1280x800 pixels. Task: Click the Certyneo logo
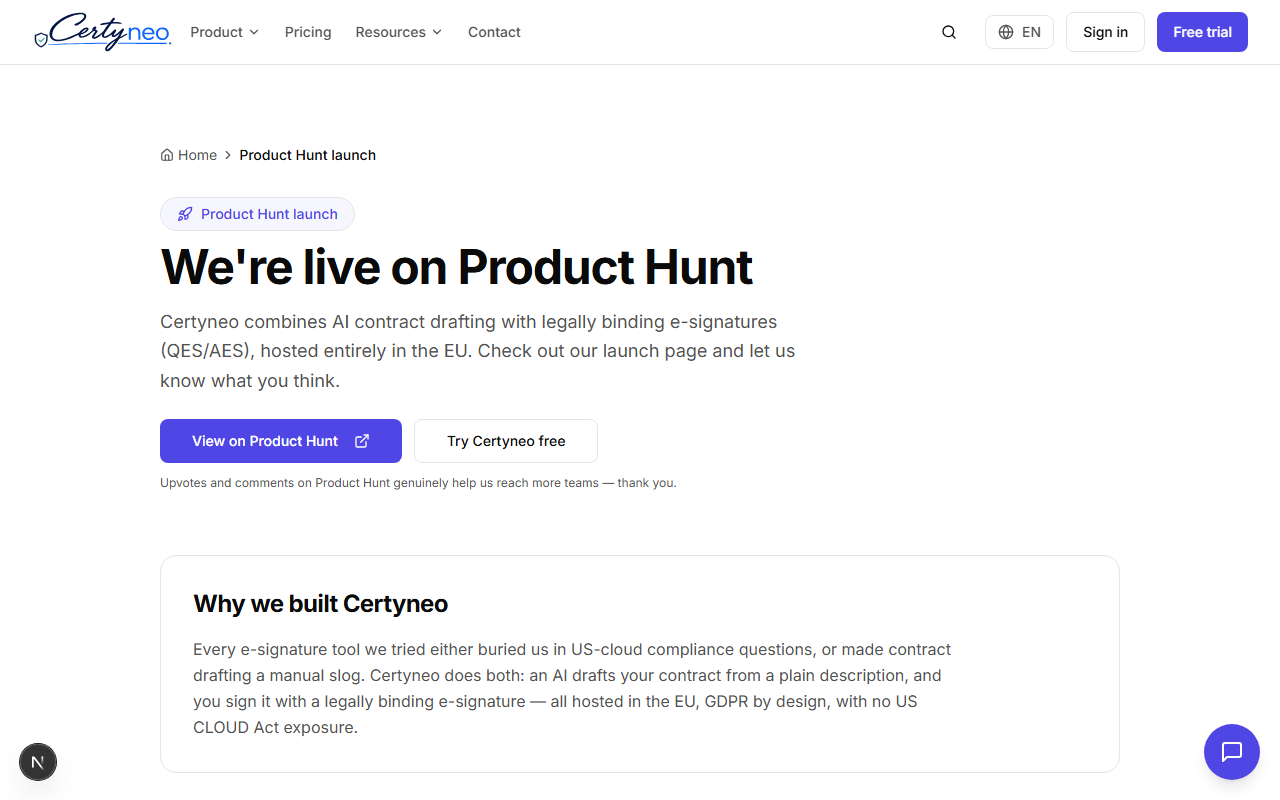coord(102,32)
